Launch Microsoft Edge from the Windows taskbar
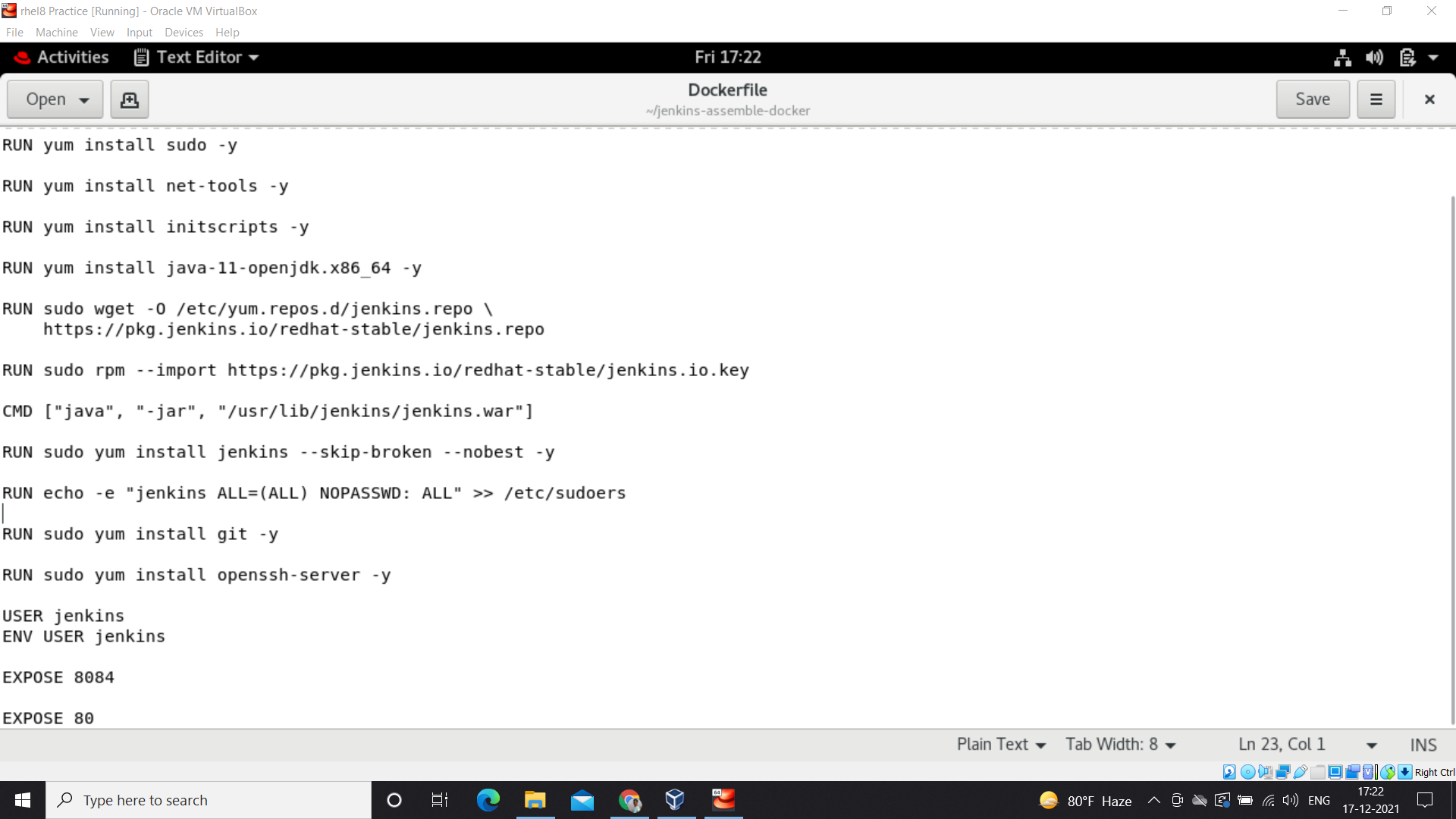 tap(488, 800)
